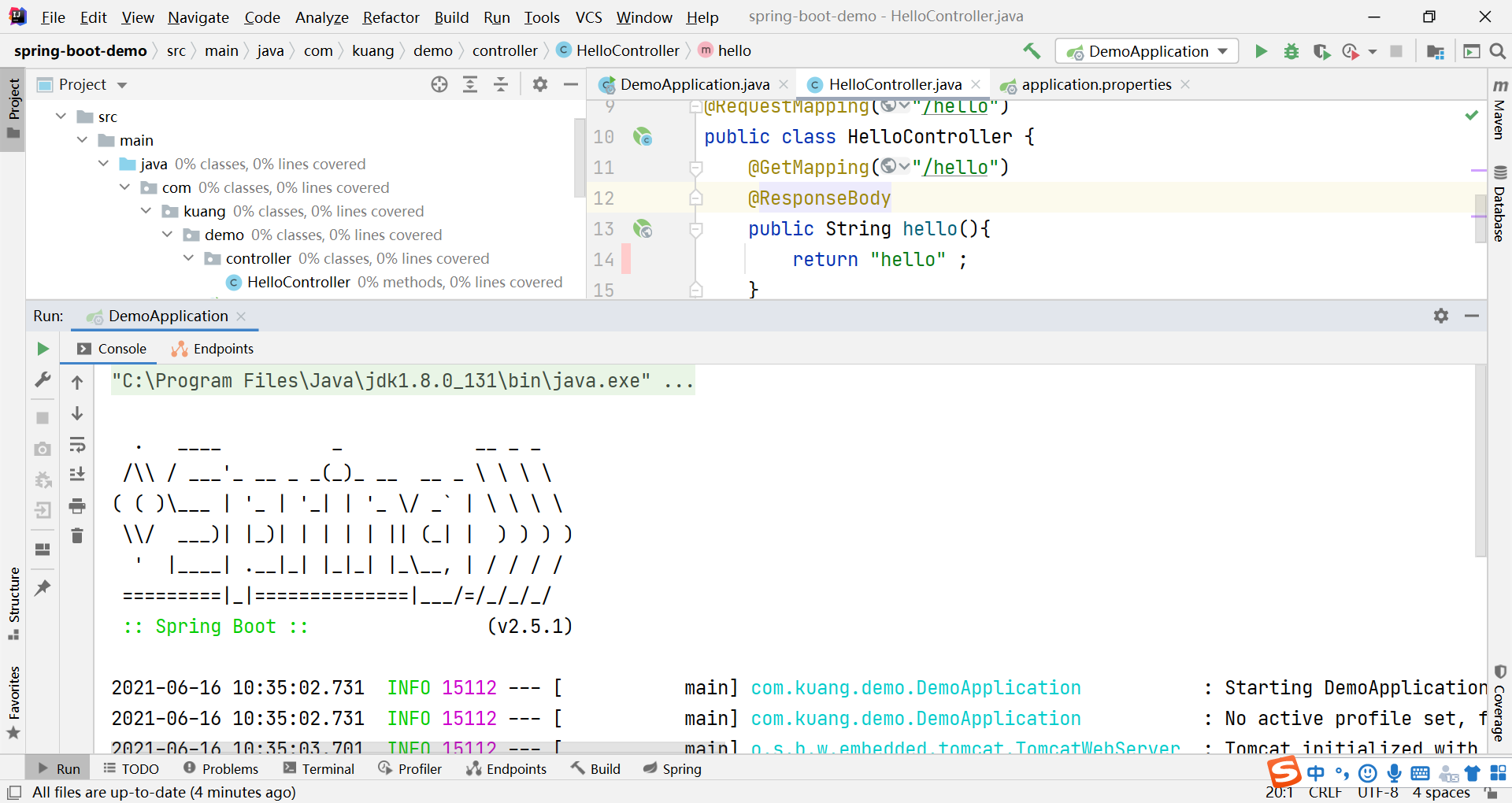Expand All icon in Project panel

pyautogui.click(x=470, y=84)
